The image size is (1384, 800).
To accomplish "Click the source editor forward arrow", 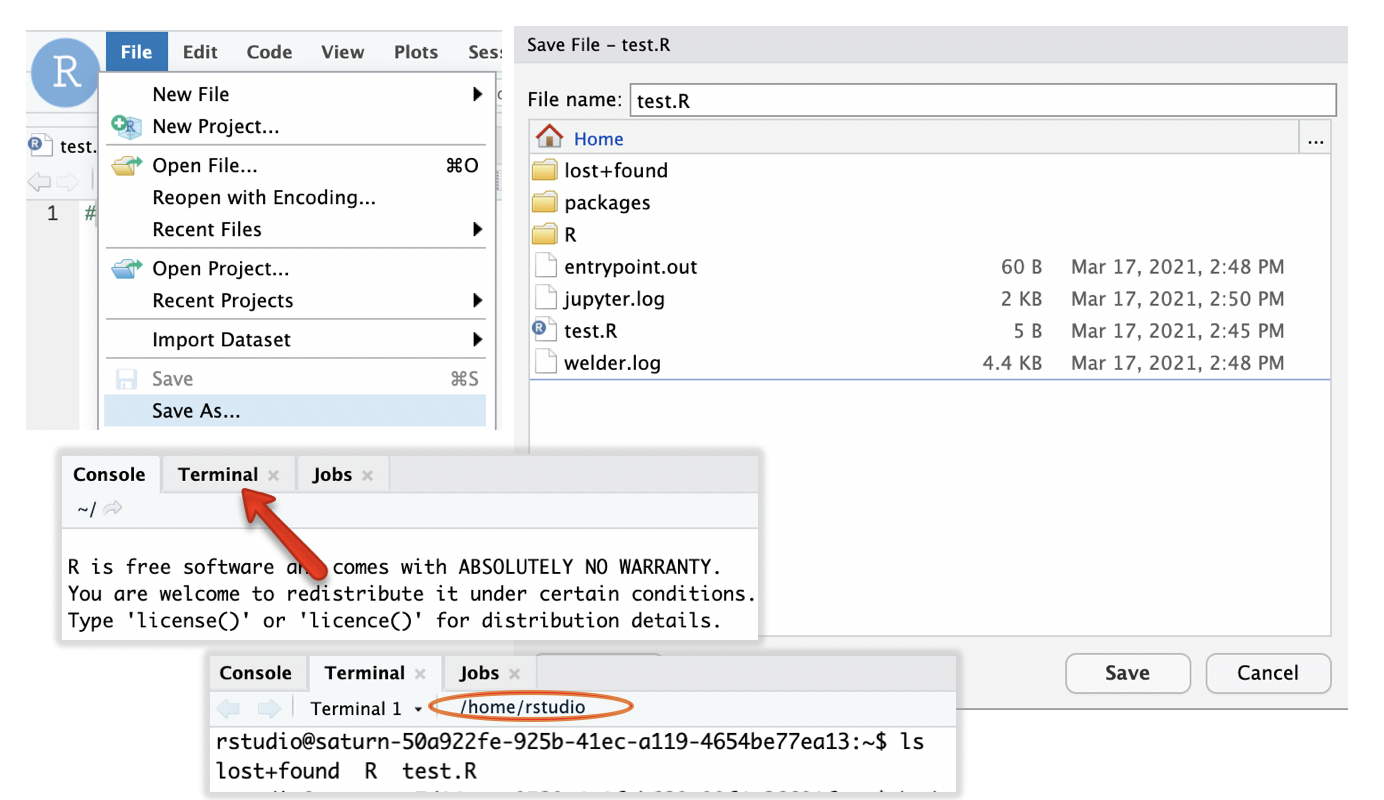I will click(67, 182).
